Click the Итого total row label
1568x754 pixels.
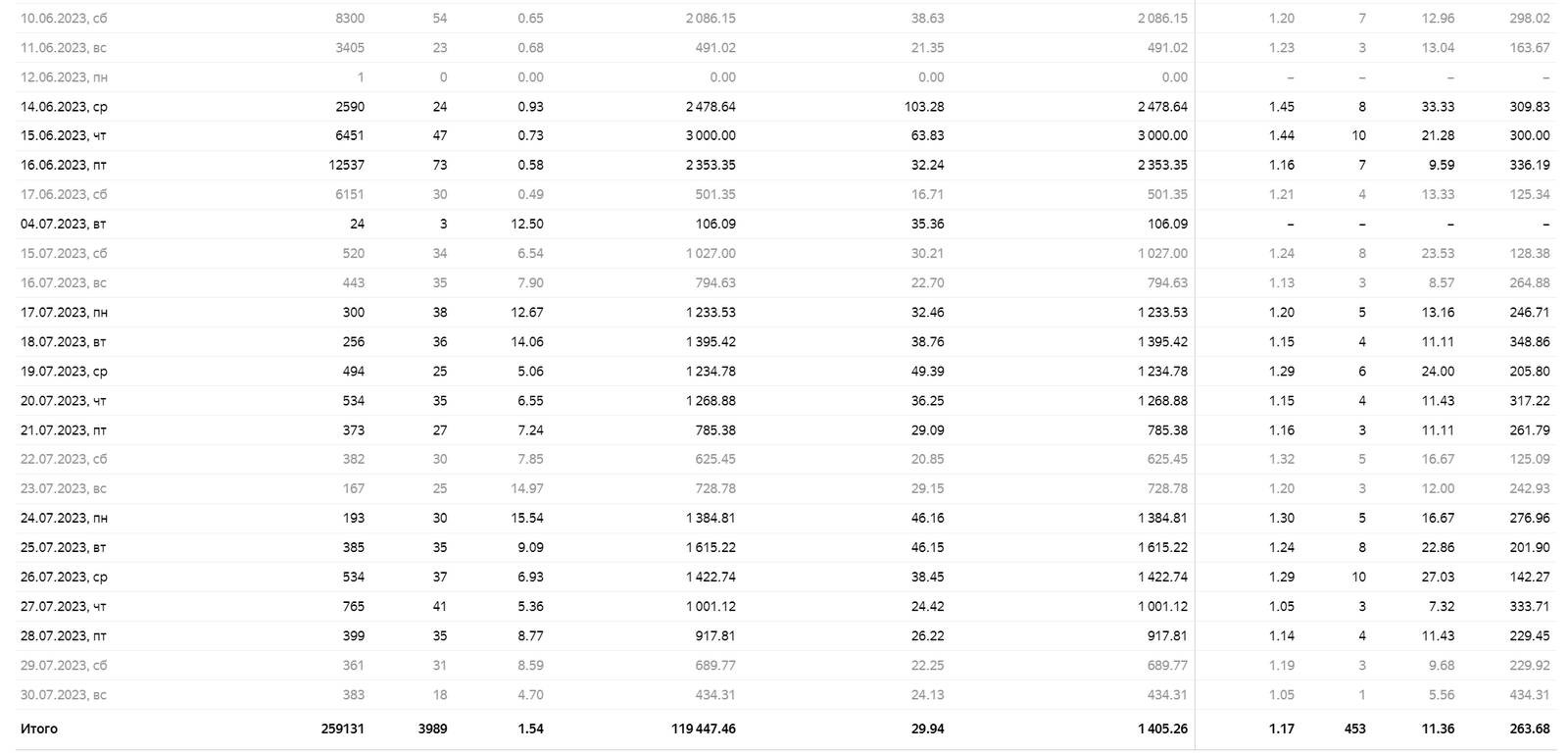coord(39,729)
